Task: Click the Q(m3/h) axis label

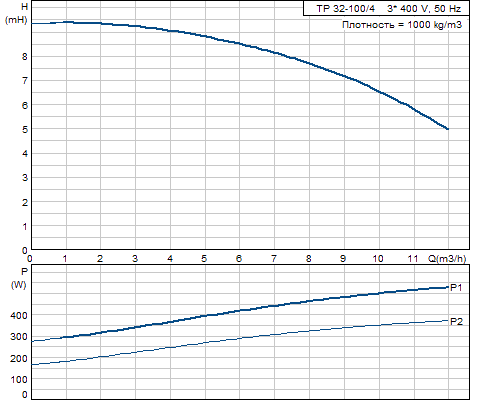Action: [x=447, y=258]
